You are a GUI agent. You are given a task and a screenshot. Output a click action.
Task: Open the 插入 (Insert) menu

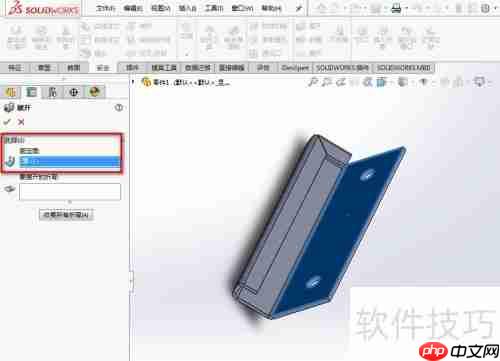tap(187, 8)
